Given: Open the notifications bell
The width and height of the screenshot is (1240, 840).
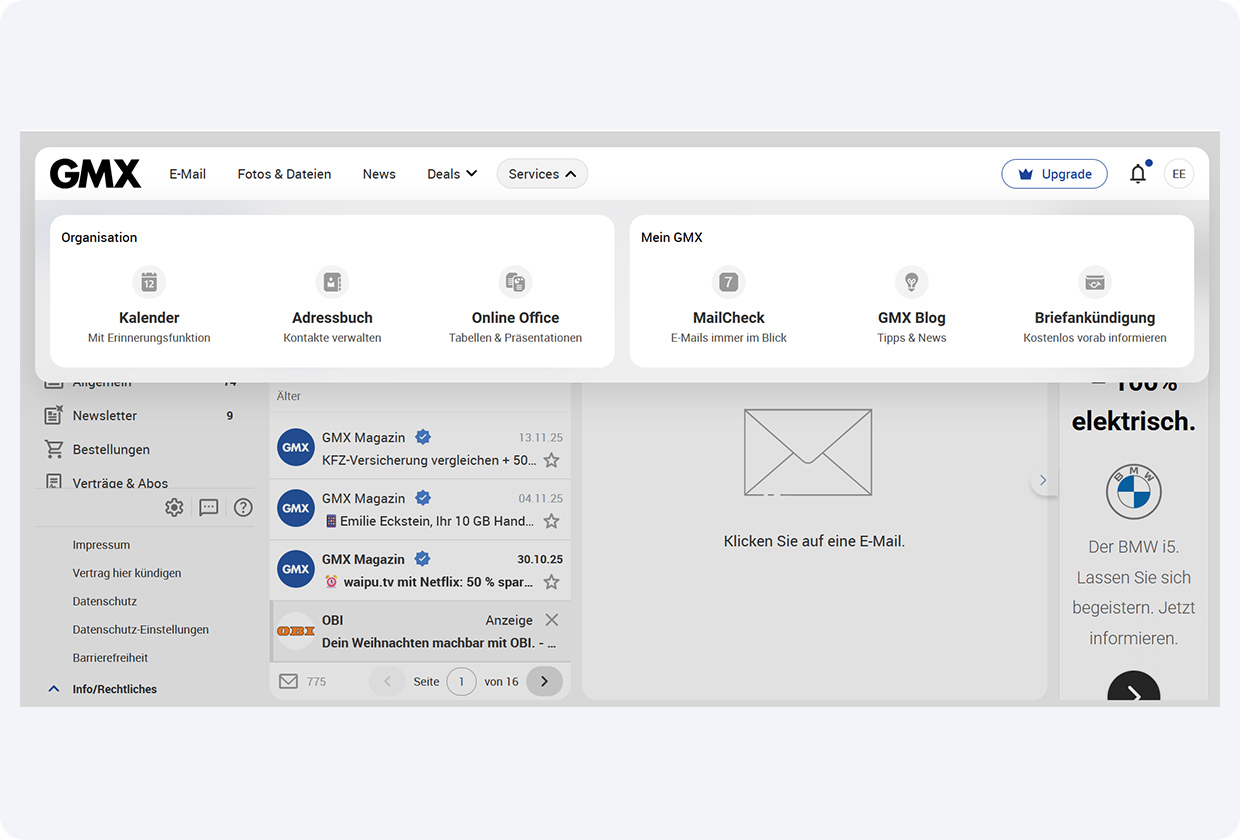Looking at the screenshot, I should coord(1138,173).
